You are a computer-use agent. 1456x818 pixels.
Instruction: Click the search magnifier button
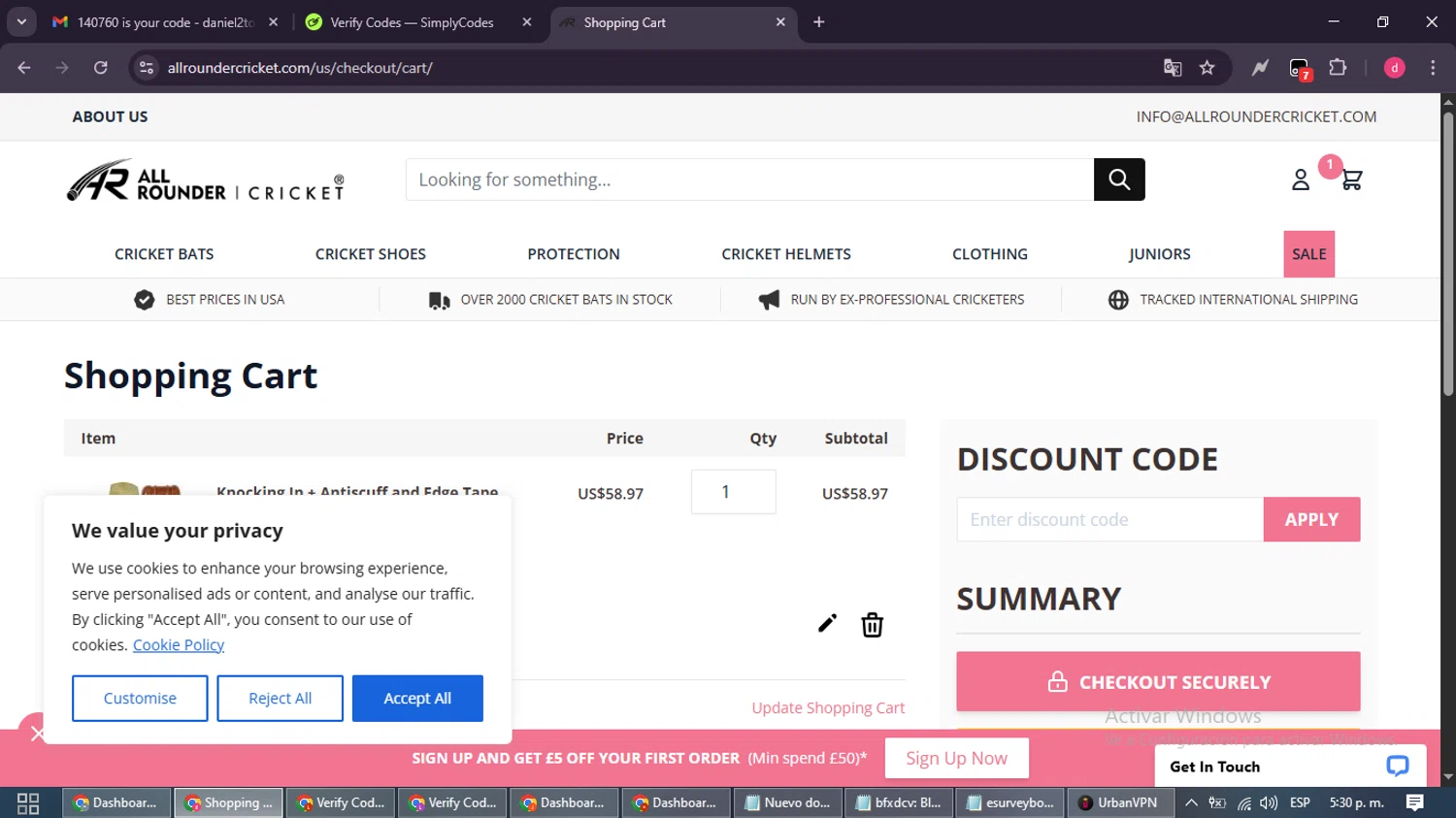click(x=1119, y=180)
